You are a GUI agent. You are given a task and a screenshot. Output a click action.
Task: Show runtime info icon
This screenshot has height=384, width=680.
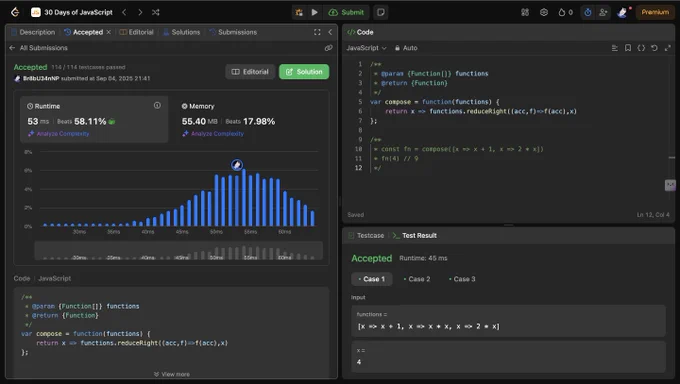[x=157, y=105]
